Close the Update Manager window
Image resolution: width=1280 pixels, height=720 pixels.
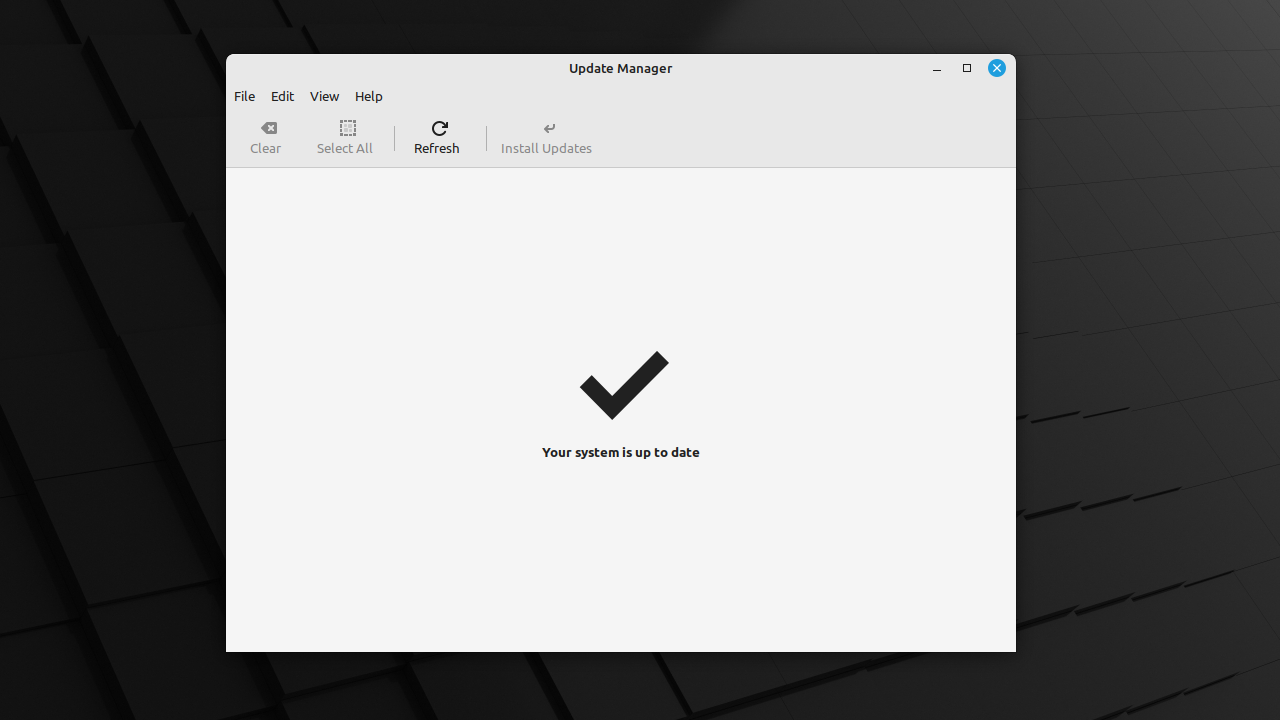(997, 68)
